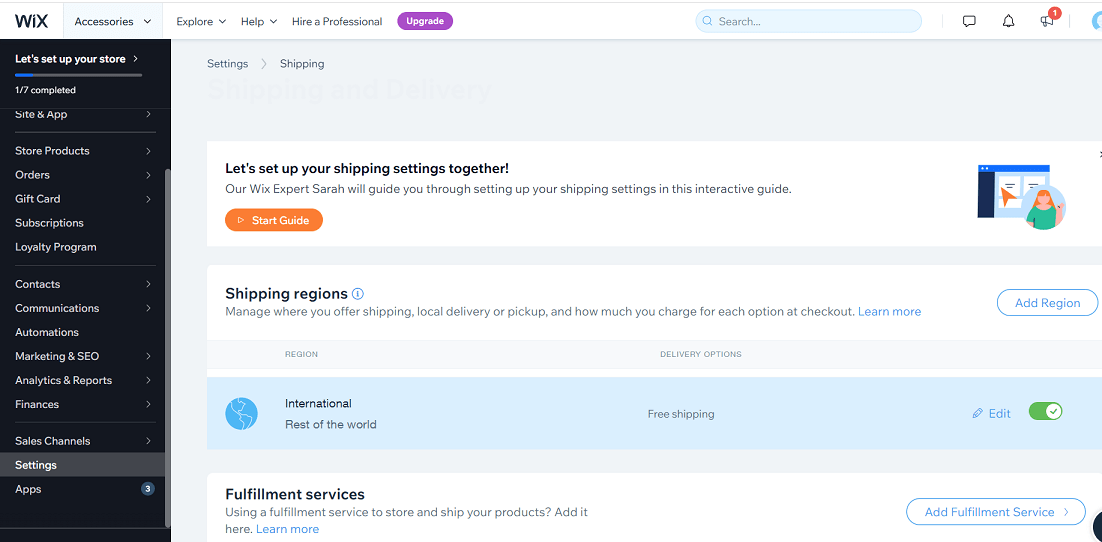Click into the Search field
This screenshot has width=1102, height=542.
pos(808,21)
